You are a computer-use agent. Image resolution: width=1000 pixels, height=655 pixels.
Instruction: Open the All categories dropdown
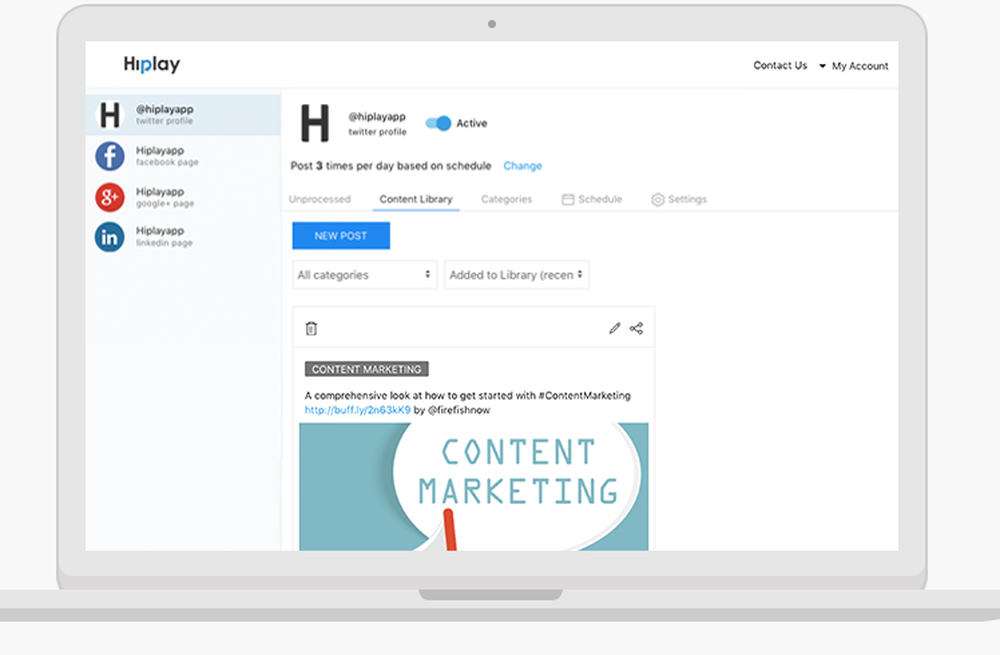coord(364,274)
